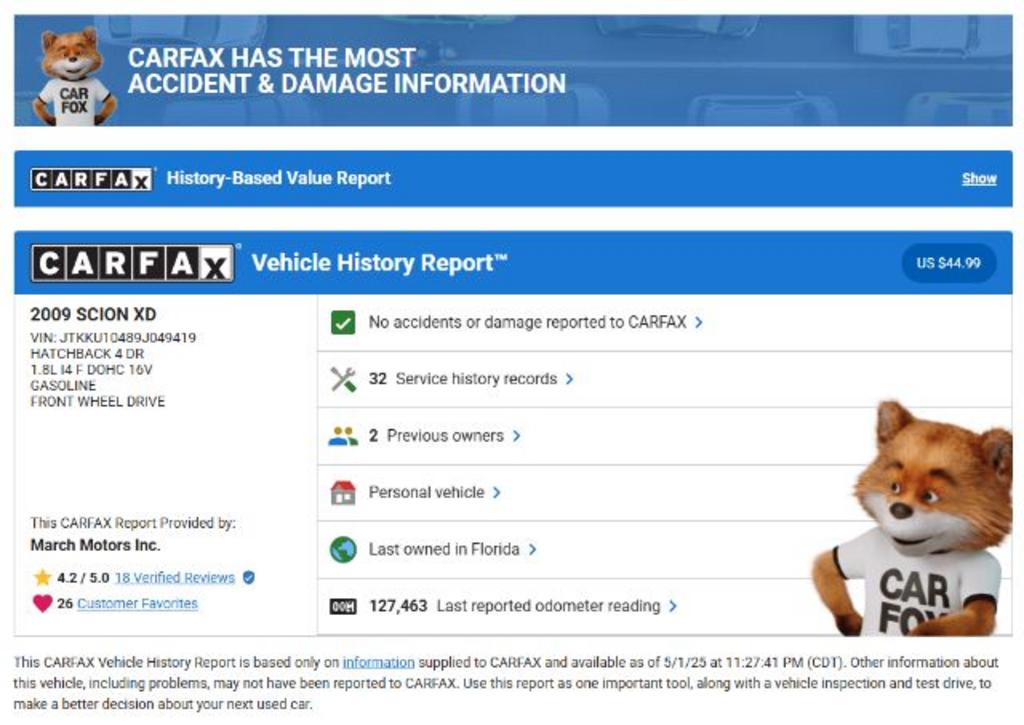The image size is (1024, 725).
Task: Click the globe icon for Last owned
Action: [x=343, y=549]
